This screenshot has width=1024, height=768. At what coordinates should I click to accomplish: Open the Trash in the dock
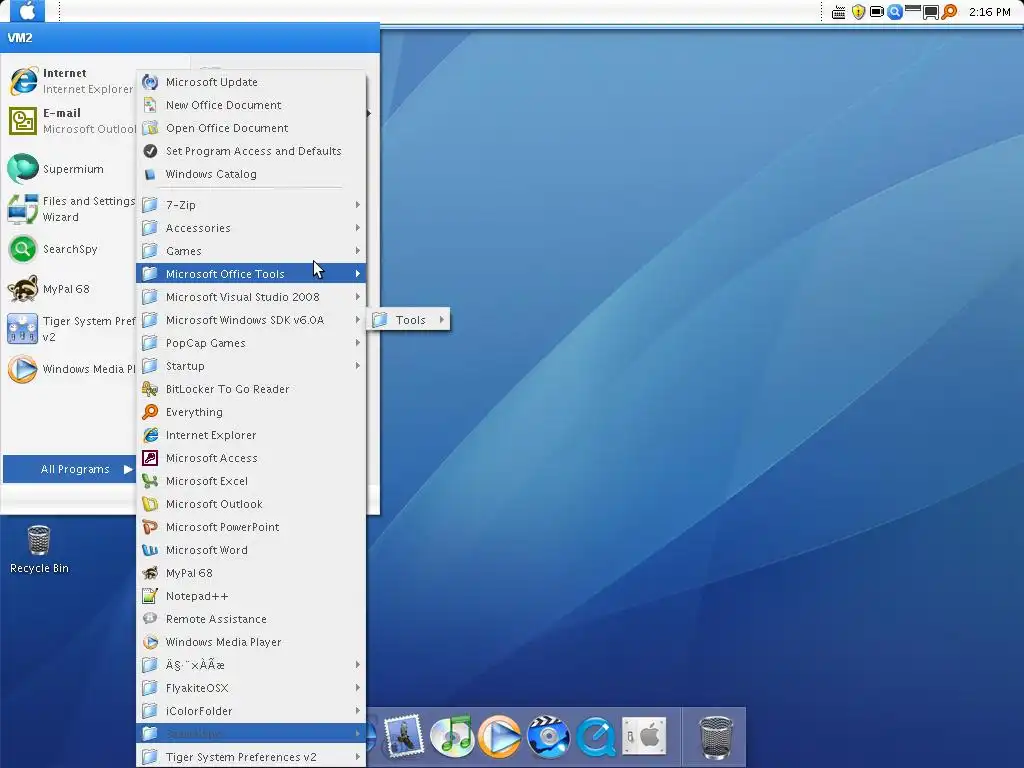[716, 737]
